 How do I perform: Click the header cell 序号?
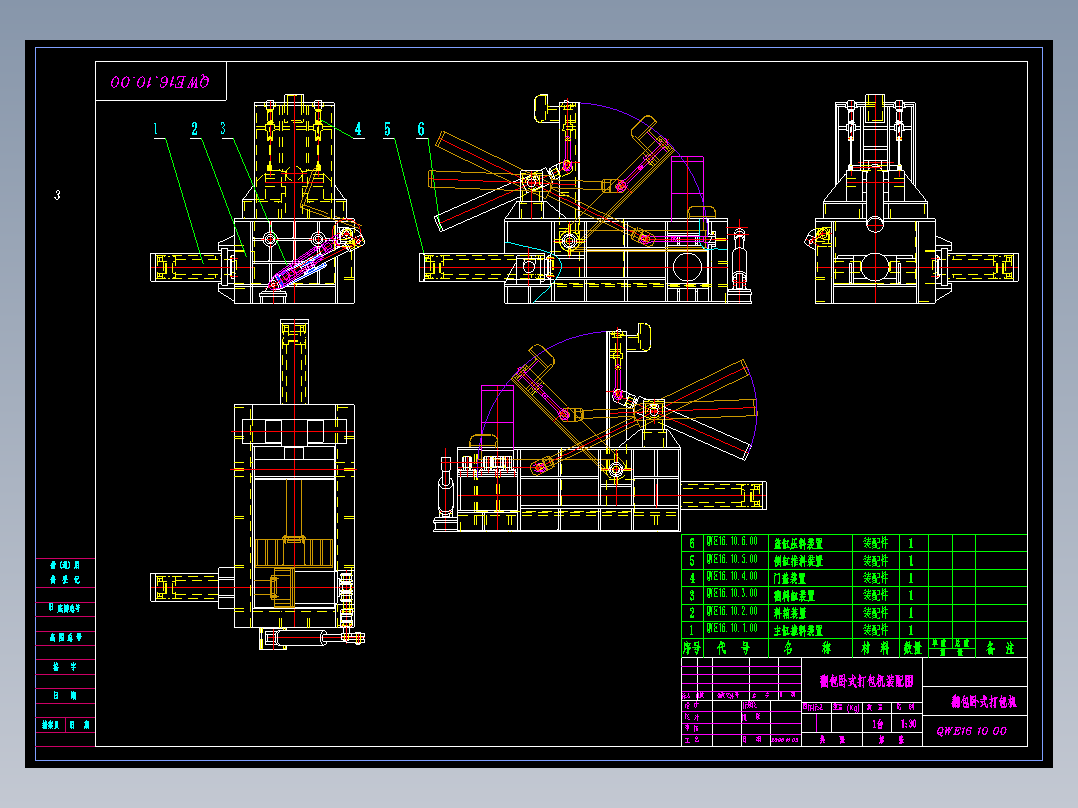[x=692, y=648]
